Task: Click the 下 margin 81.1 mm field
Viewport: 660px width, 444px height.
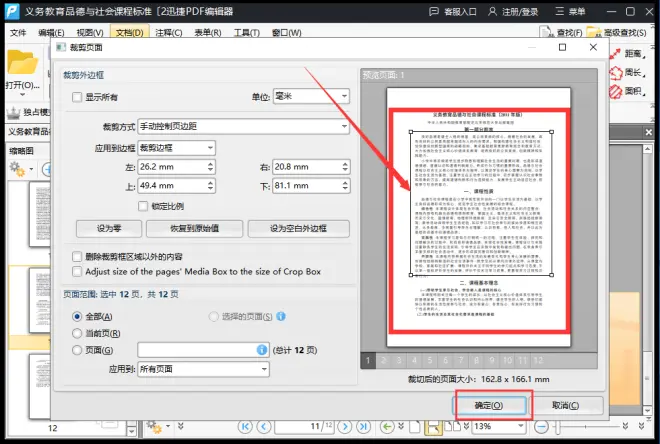Action: (311, 186)
